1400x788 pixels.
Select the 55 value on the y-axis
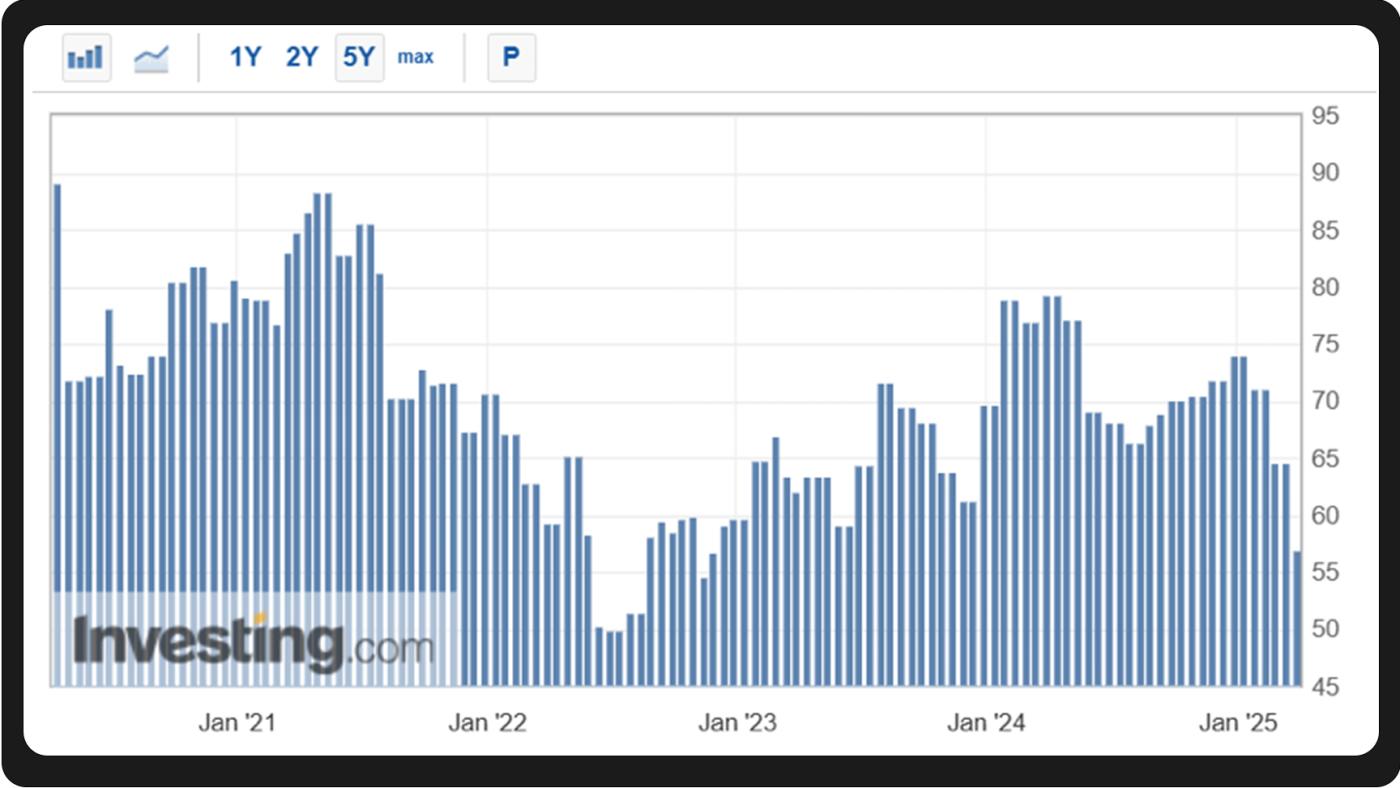[x=1325, y=573]
